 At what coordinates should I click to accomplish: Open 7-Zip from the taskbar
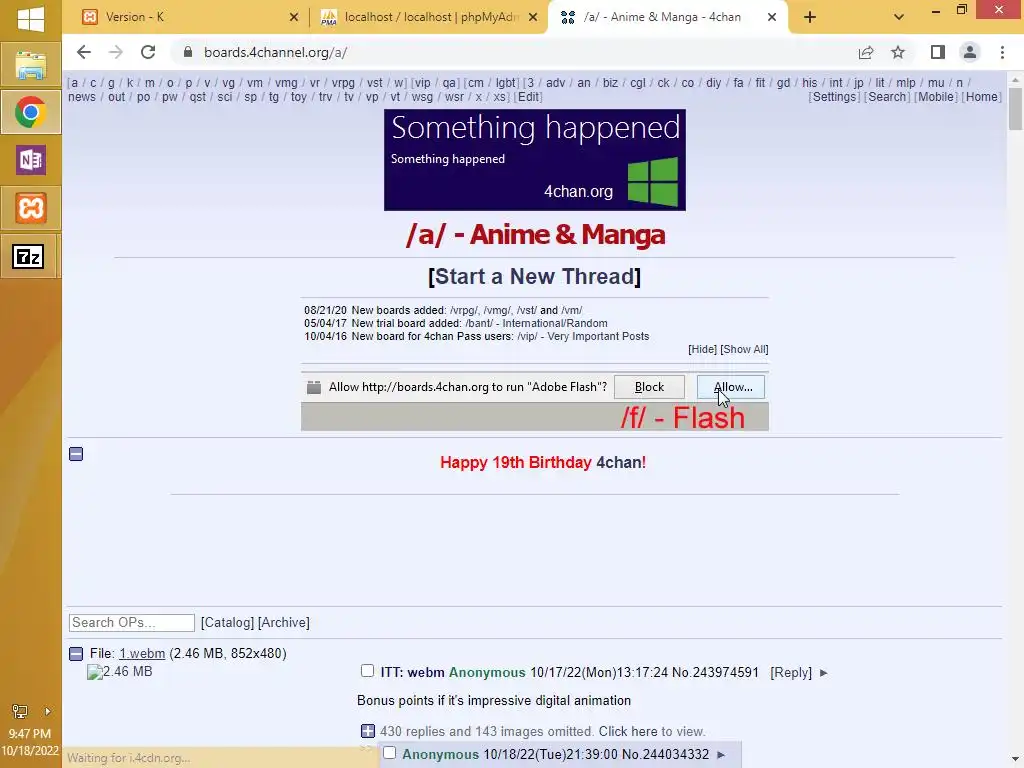(29, 257)
